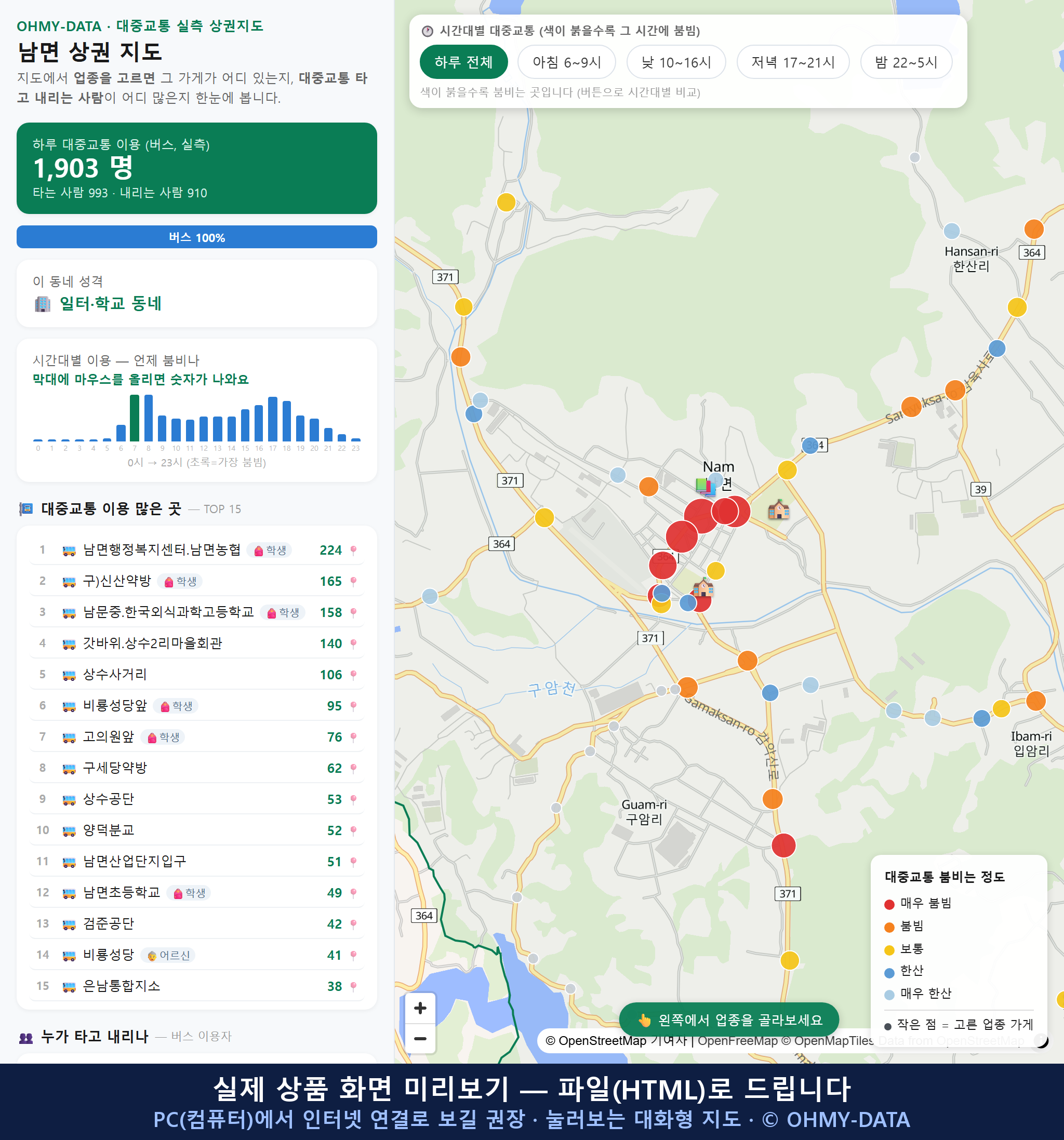Click the chart bar at hour 17
Image resolution: width=1064 pixels, height=1140 pixels.
click(272, 419)
